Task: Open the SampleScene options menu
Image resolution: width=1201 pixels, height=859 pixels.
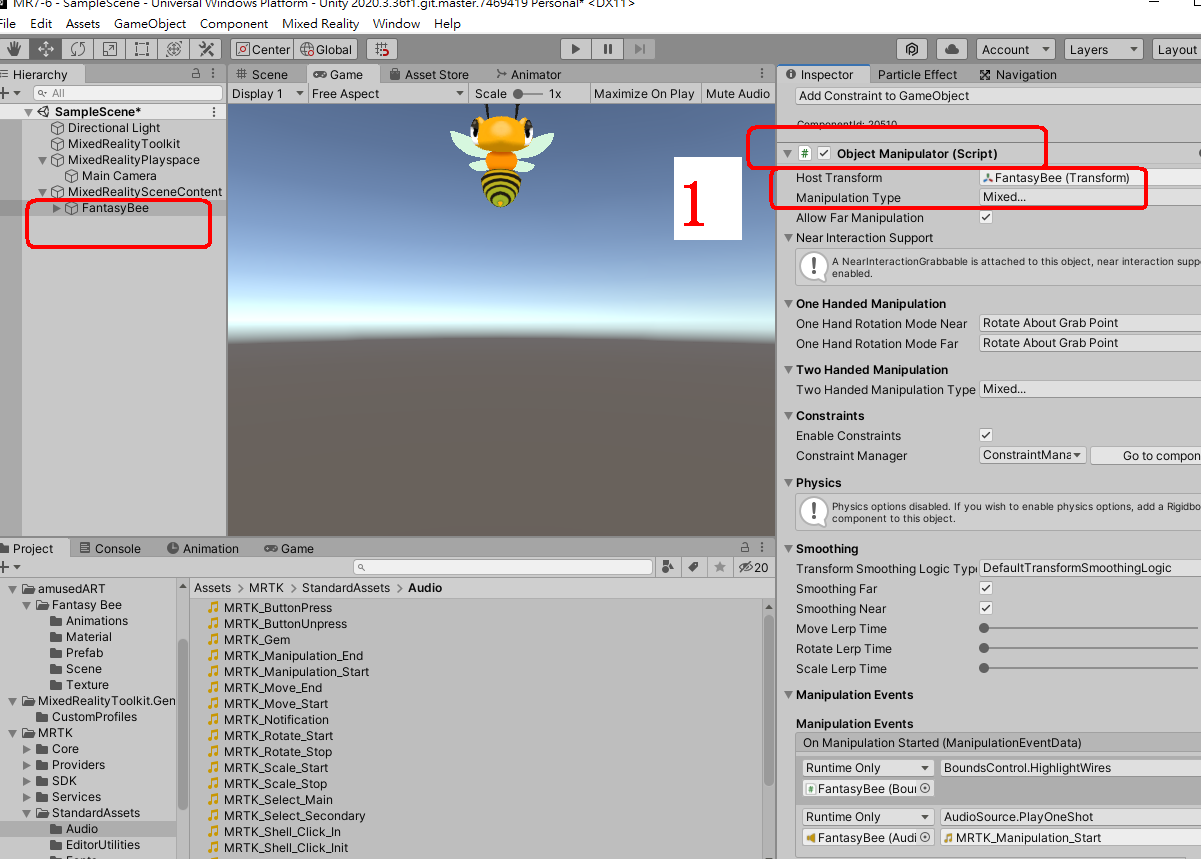Action: click(214, 112)
